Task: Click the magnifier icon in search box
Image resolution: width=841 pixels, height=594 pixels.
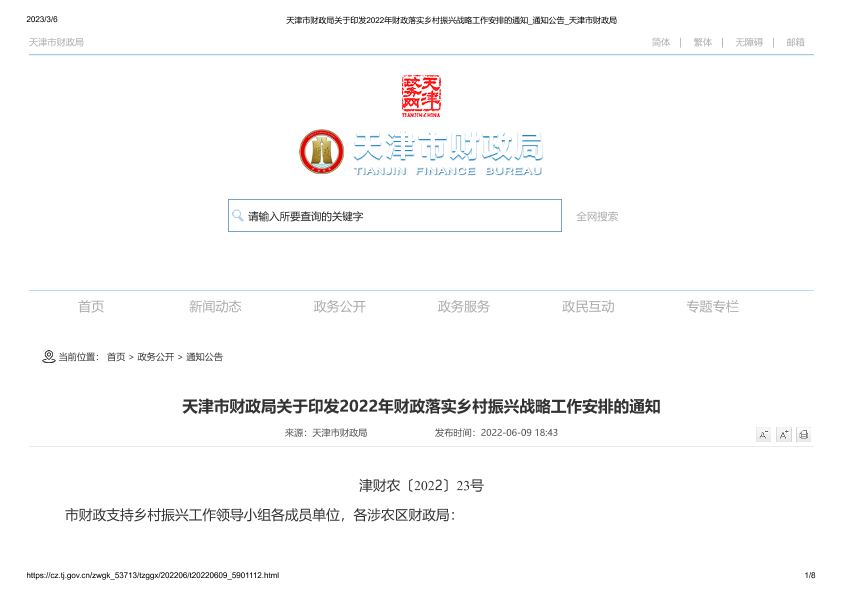Action: coord(238,215)
